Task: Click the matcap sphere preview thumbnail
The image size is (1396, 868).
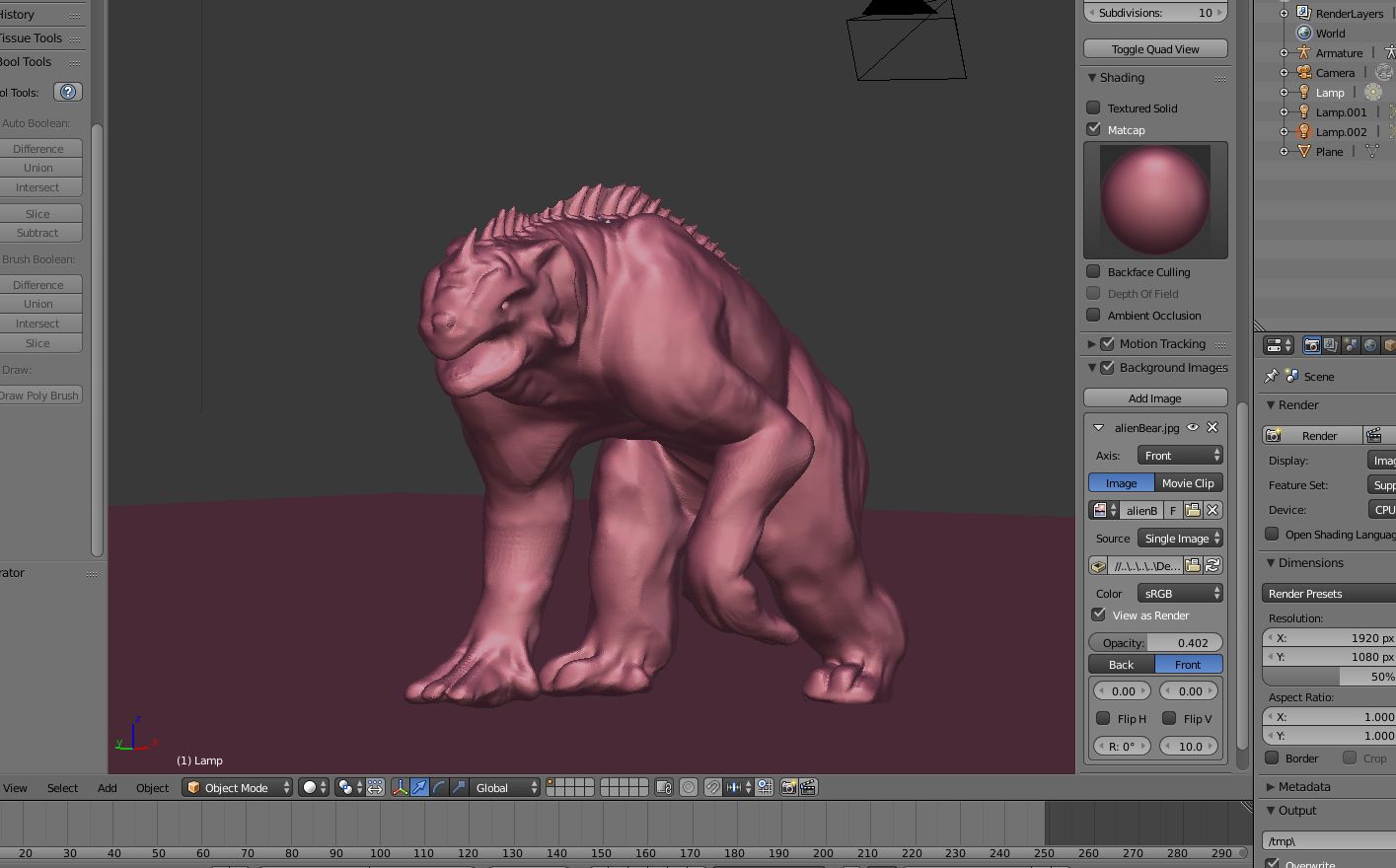Action: [x=1155, y=199]
